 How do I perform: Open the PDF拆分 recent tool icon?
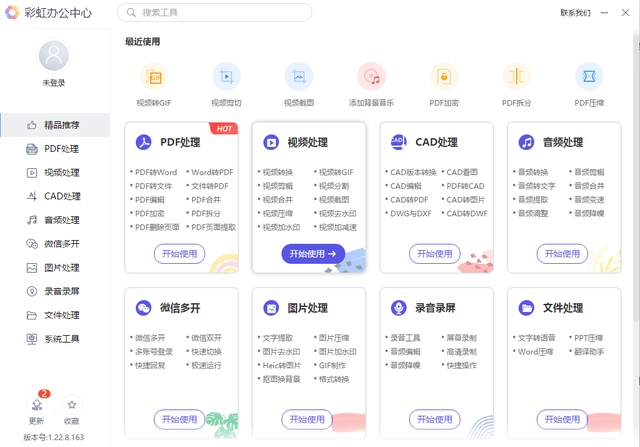516,76
